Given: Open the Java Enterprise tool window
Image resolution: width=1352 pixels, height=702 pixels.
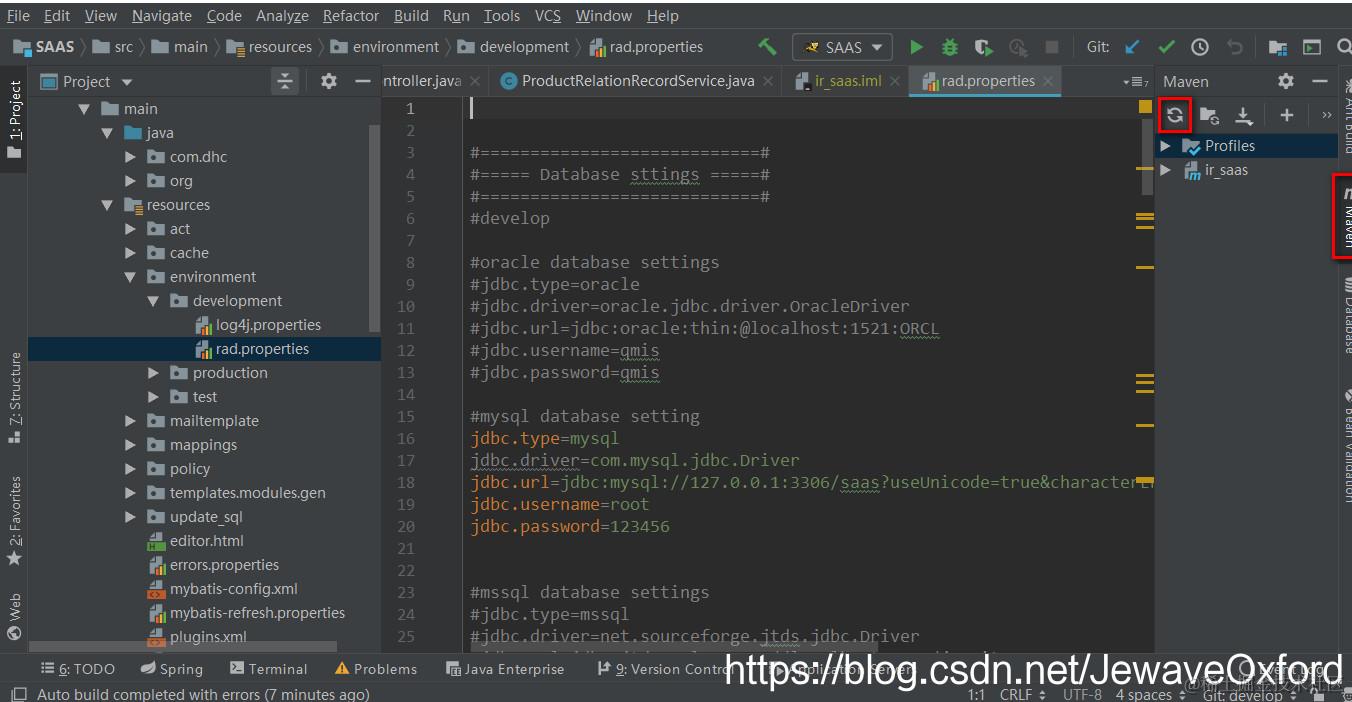Looking at the screenshot, I should coord(505,669).
